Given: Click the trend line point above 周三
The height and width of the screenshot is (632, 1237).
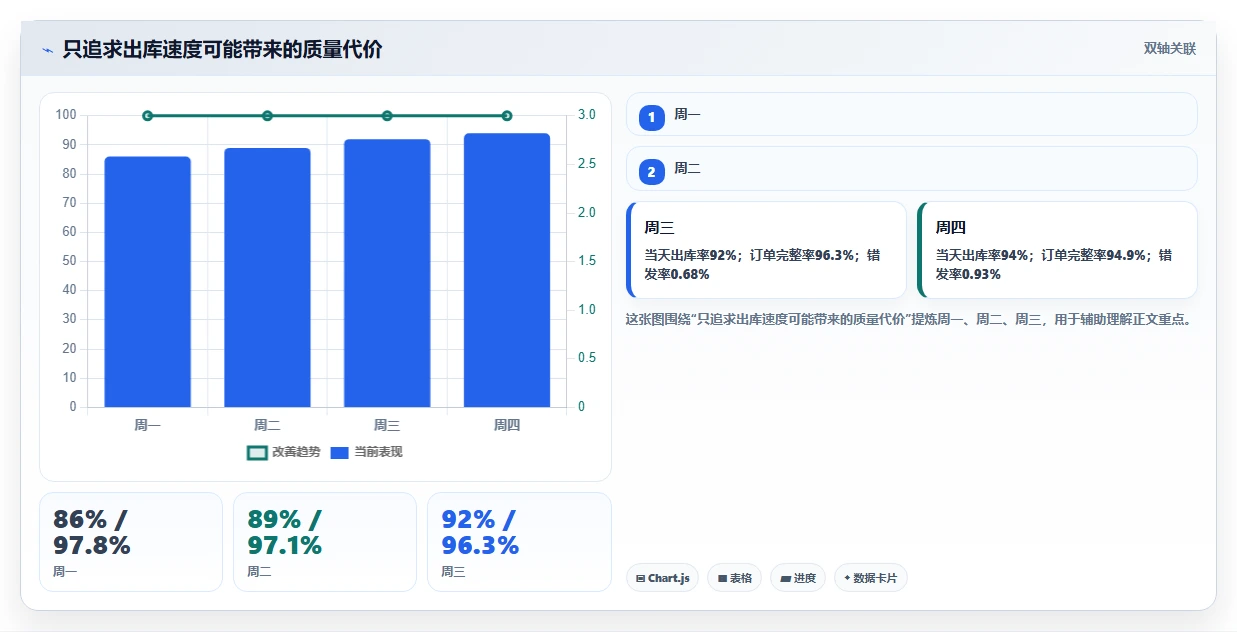Looking at the screenshot, I should tap(387, 116).
